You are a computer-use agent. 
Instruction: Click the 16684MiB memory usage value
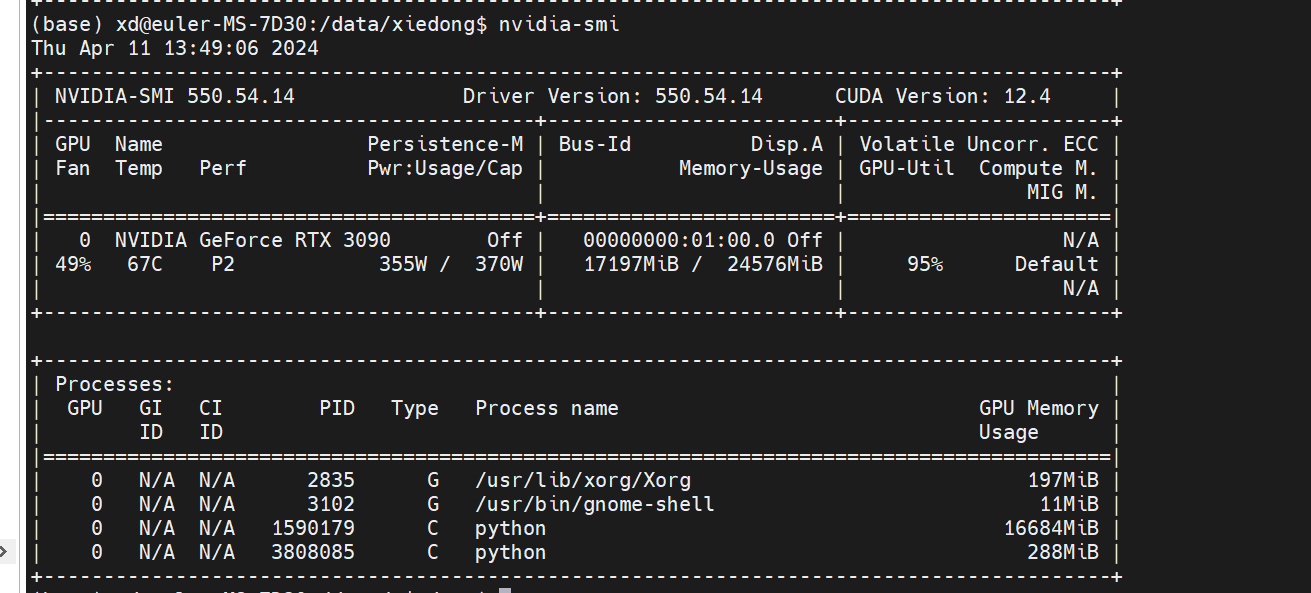pyautogui.click(x=1051, y=528)
